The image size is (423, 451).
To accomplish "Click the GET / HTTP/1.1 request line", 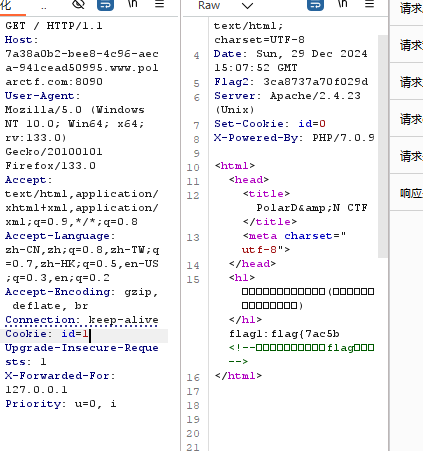I will [x=54, y=26].
